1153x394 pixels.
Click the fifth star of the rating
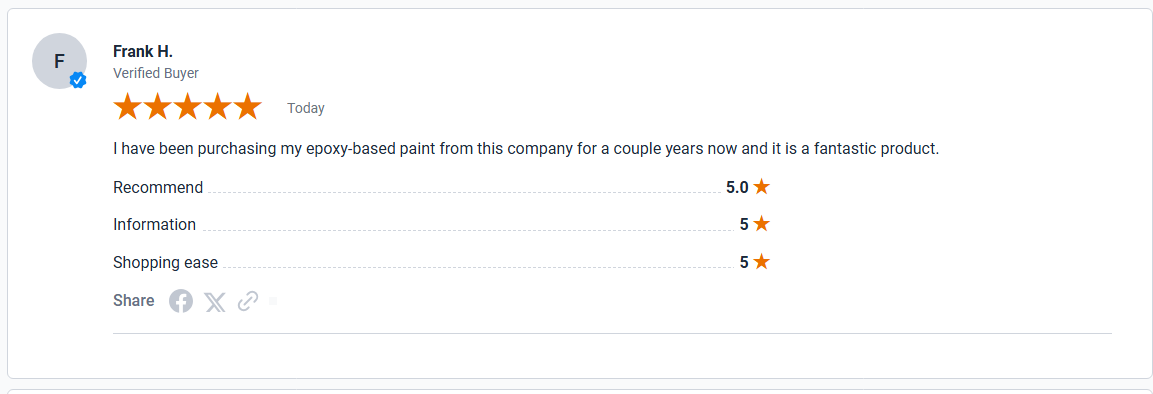[248, 107]
